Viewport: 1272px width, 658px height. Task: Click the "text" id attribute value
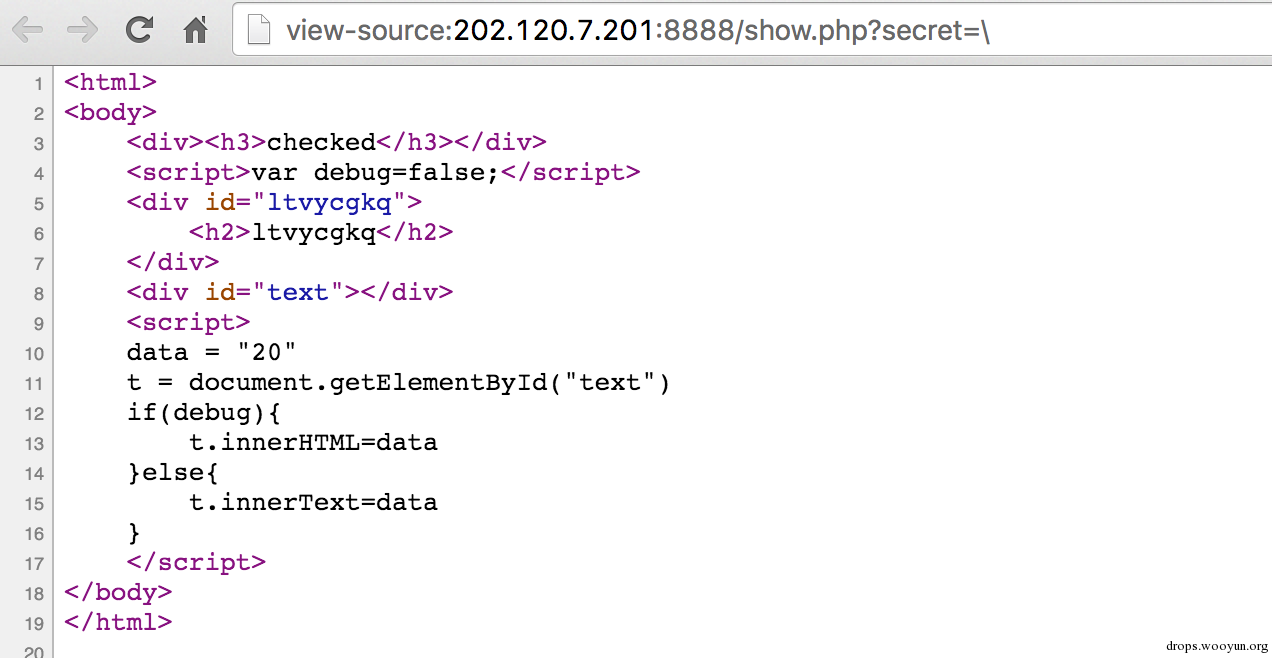coord(298,292)
